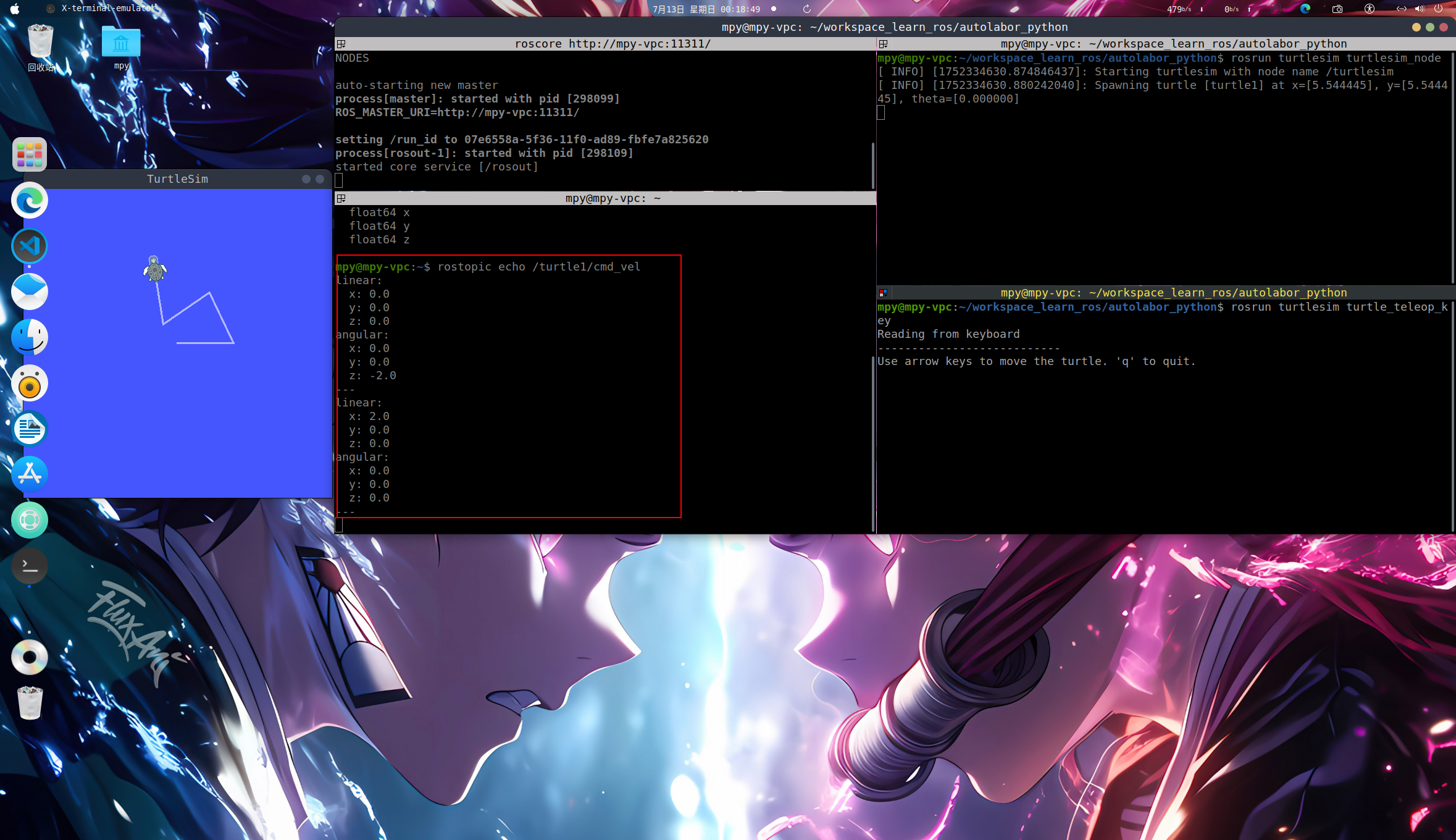Viewport: 1456px width, 840px height.
Task: Open the roscore pane layout menu icon
Action: (341, 44)
